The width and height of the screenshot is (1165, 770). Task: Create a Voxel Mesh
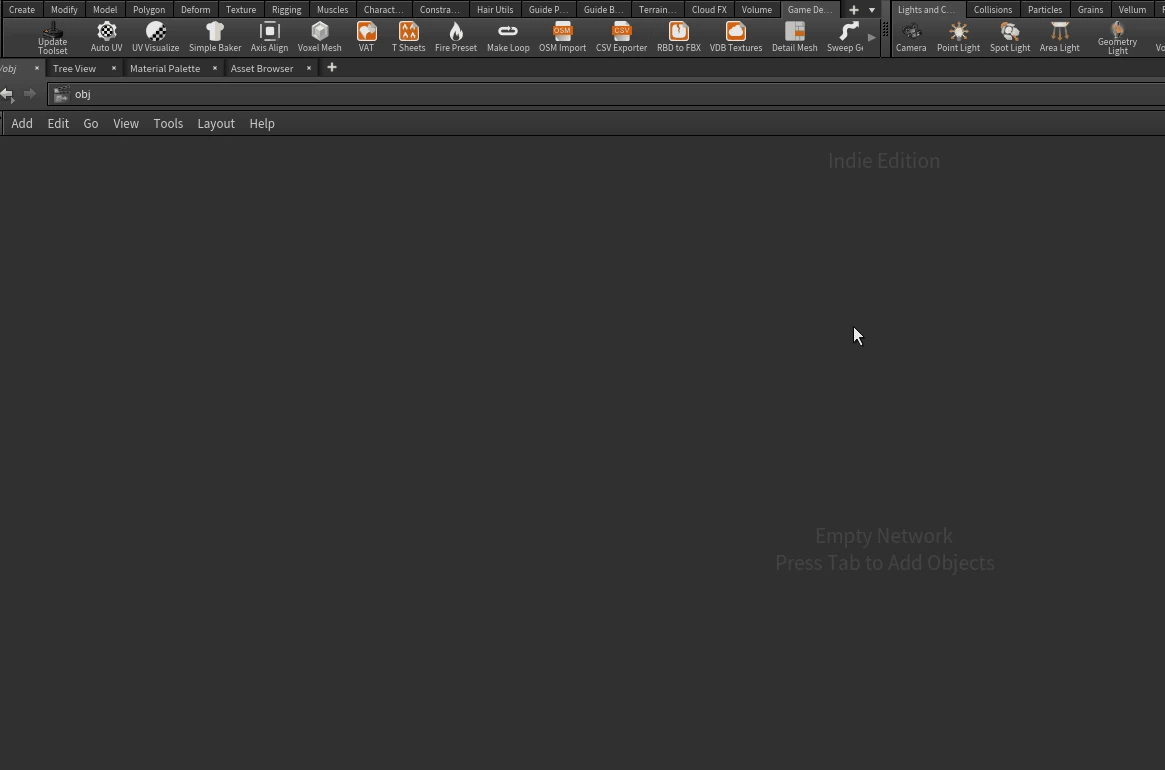pyautogui.click(x=319, y=38)
